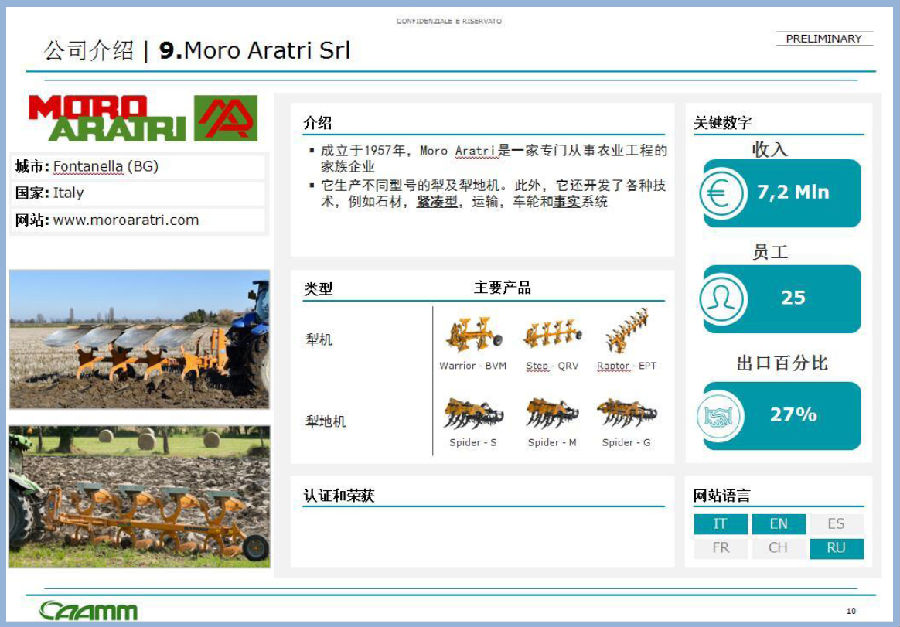900x627 pixels.
Task: Click the 主要产品 column heading
Action: (502, 288)
